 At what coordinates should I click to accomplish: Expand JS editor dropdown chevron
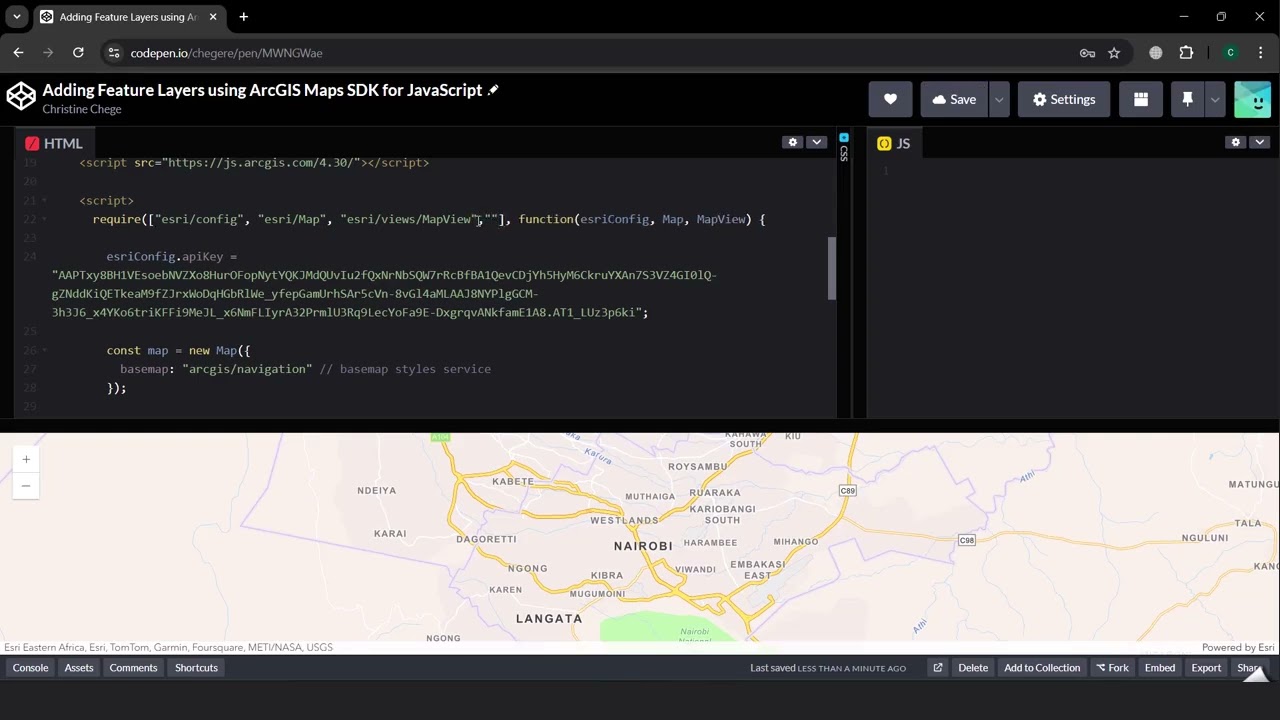pyautogui.click(x=1260, y=143)
